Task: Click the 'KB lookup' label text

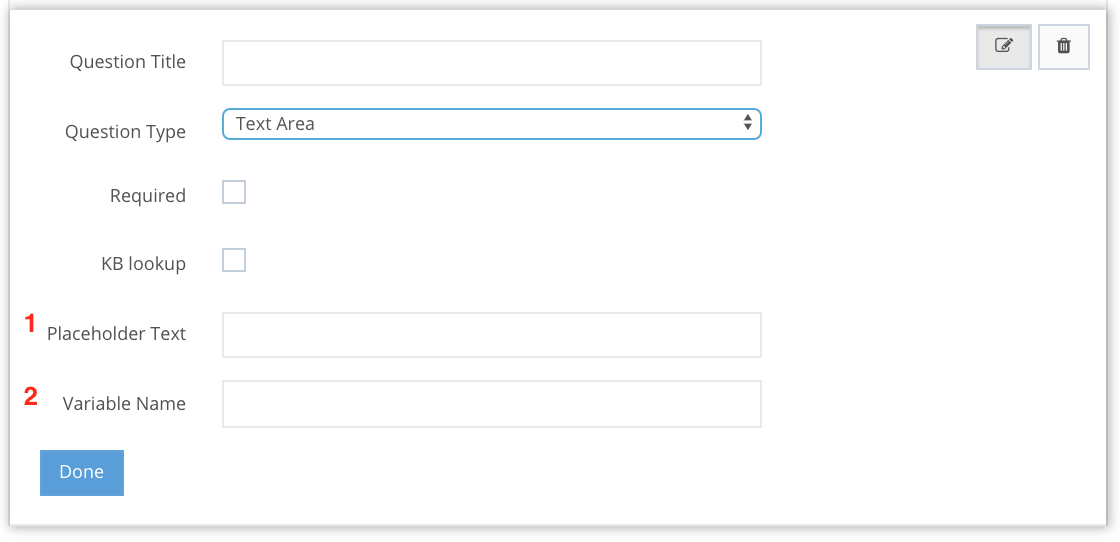Action: point(144,264)
